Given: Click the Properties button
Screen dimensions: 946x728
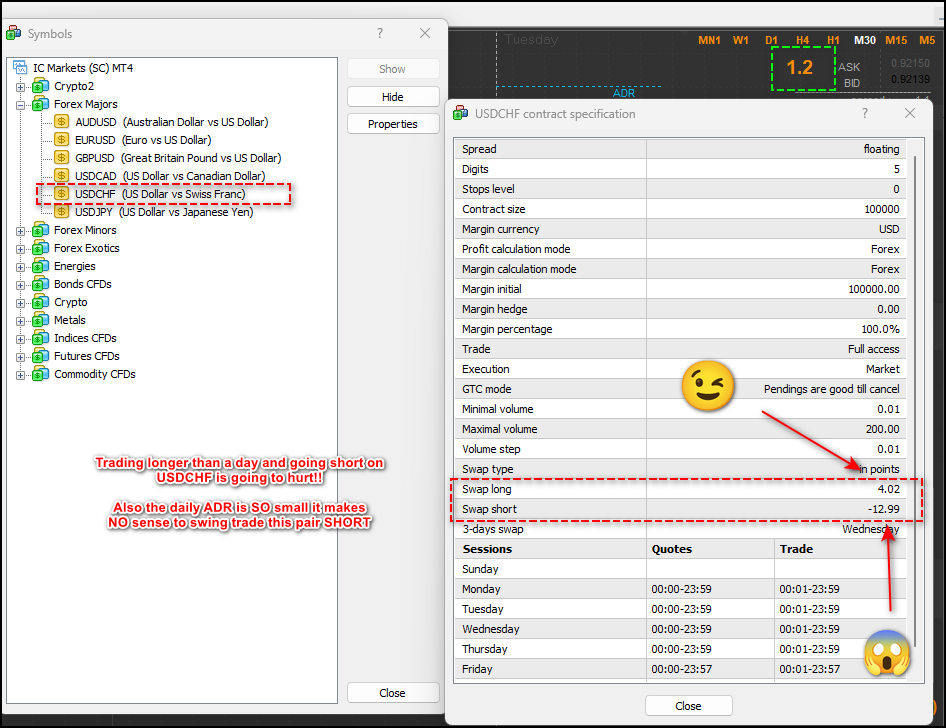Looking at the screenshot, I should click(x=393, y=124).
